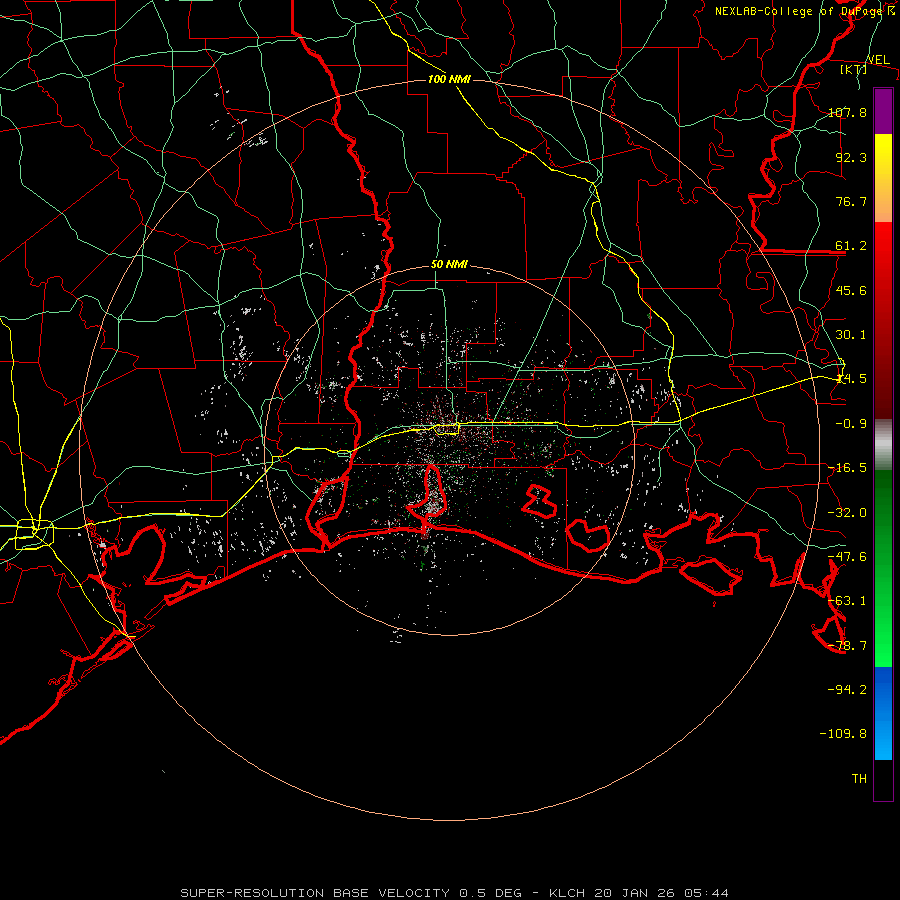The height and width of the screenshot is (900, 900).
Task: Click the blue segment of color bar
Action: (x=883, y=713)
